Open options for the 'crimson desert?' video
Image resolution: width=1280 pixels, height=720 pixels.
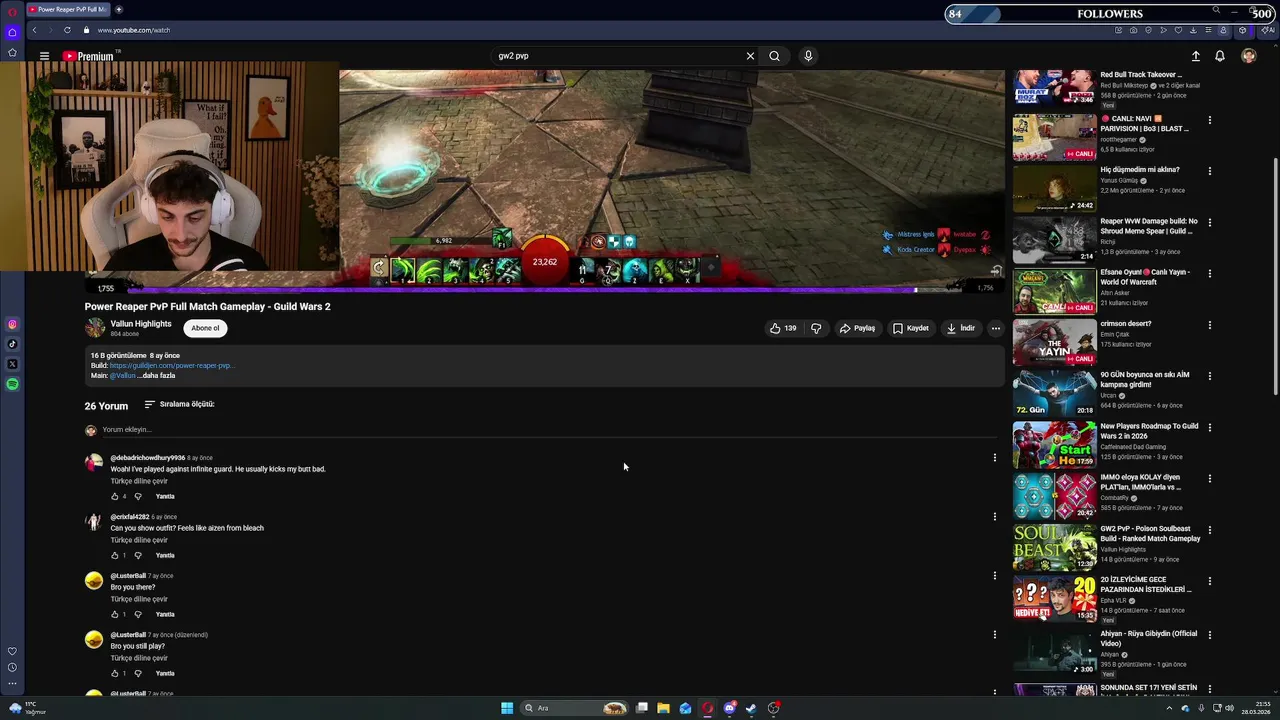pos(1210,325)
